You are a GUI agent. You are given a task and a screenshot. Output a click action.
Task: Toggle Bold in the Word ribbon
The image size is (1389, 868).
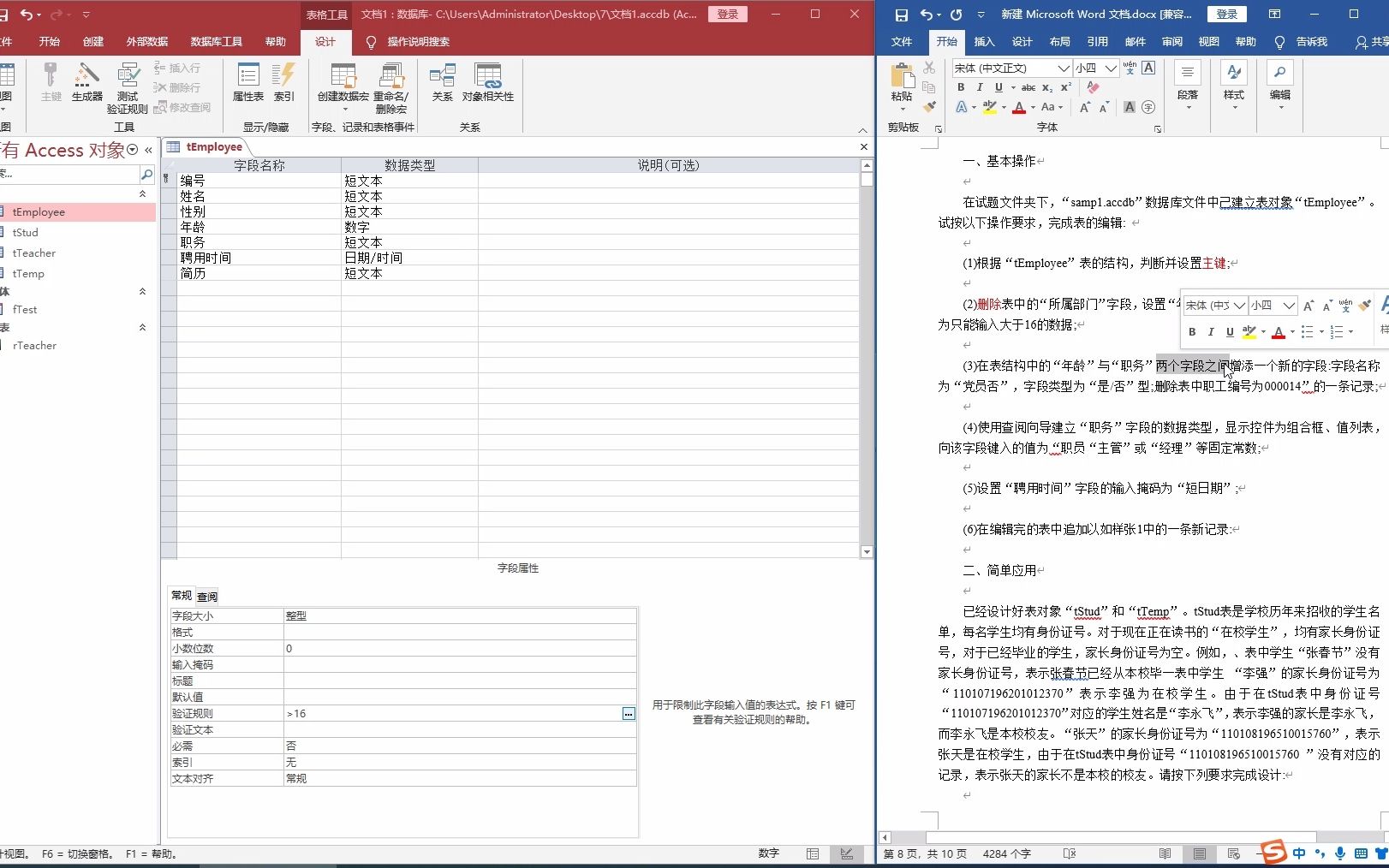click(x=960, y=87)
